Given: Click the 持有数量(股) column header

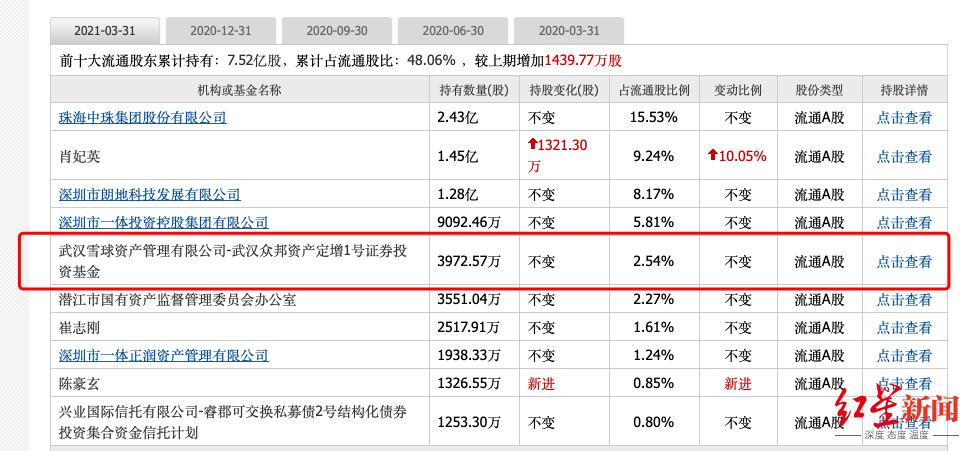Looking at the screenshot, I should coord(474,90).
